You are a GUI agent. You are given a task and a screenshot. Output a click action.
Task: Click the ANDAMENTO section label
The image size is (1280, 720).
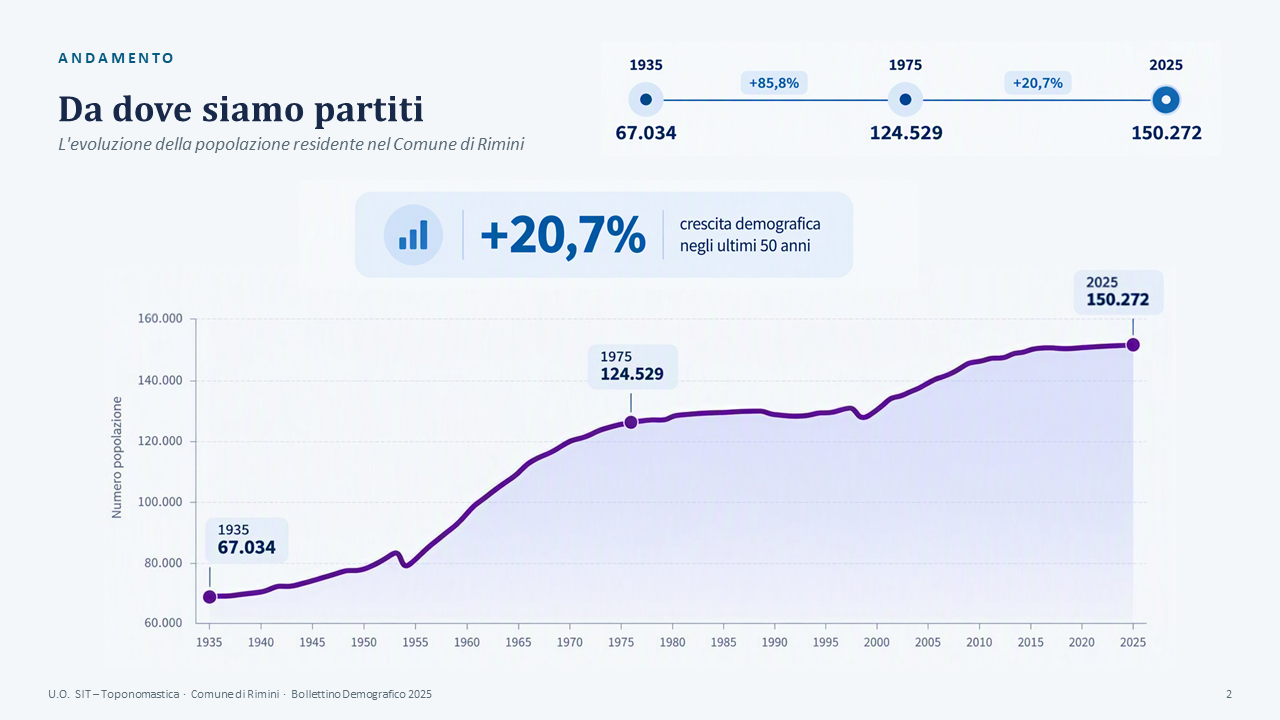point(116,58)
